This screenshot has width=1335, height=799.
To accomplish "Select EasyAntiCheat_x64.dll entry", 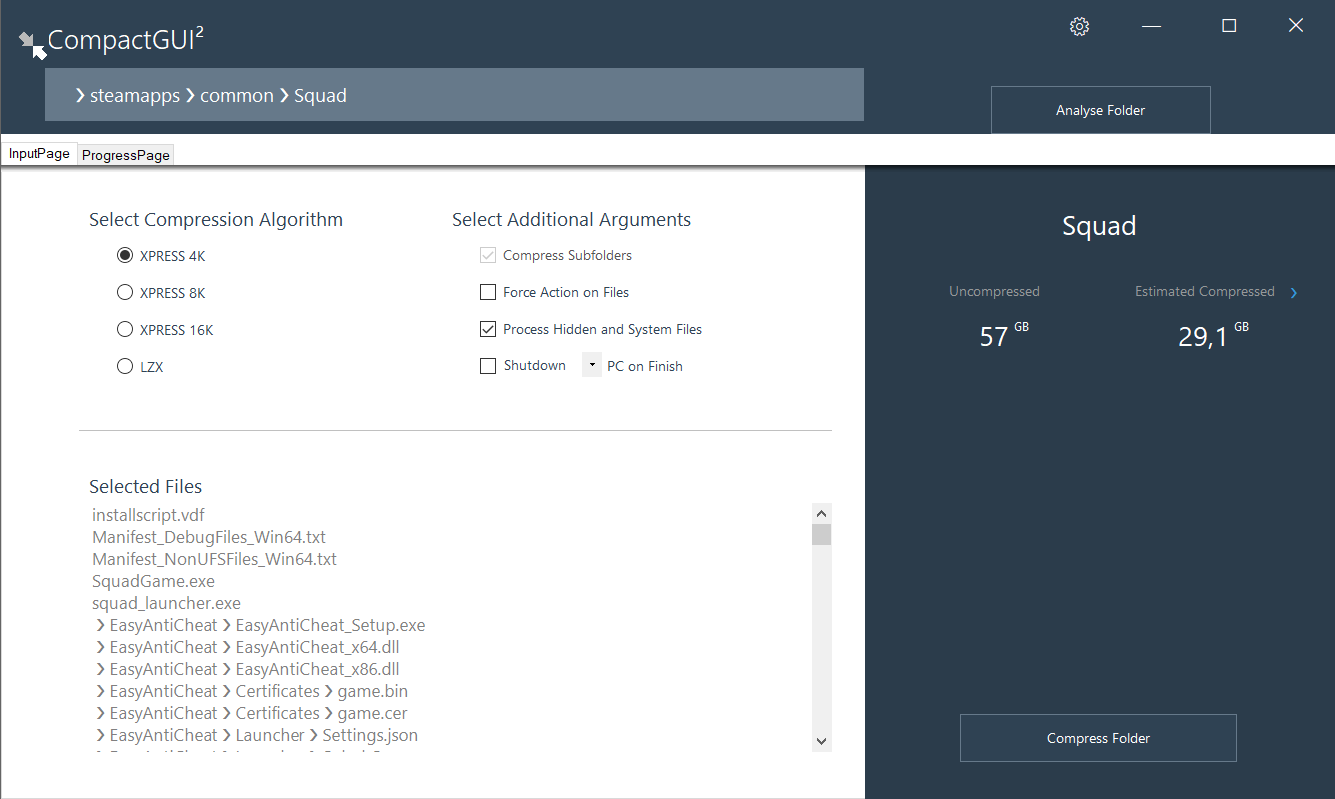I will tap(247, 647).
